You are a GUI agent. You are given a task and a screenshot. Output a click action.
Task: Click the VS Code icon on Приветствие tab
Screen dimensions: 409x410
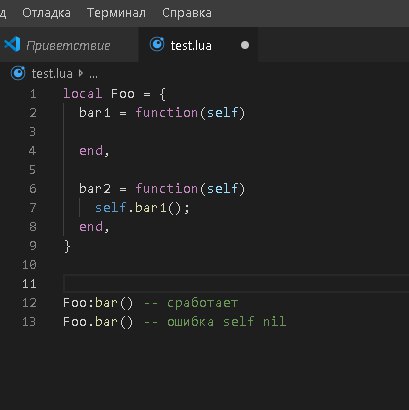(13, 44)
